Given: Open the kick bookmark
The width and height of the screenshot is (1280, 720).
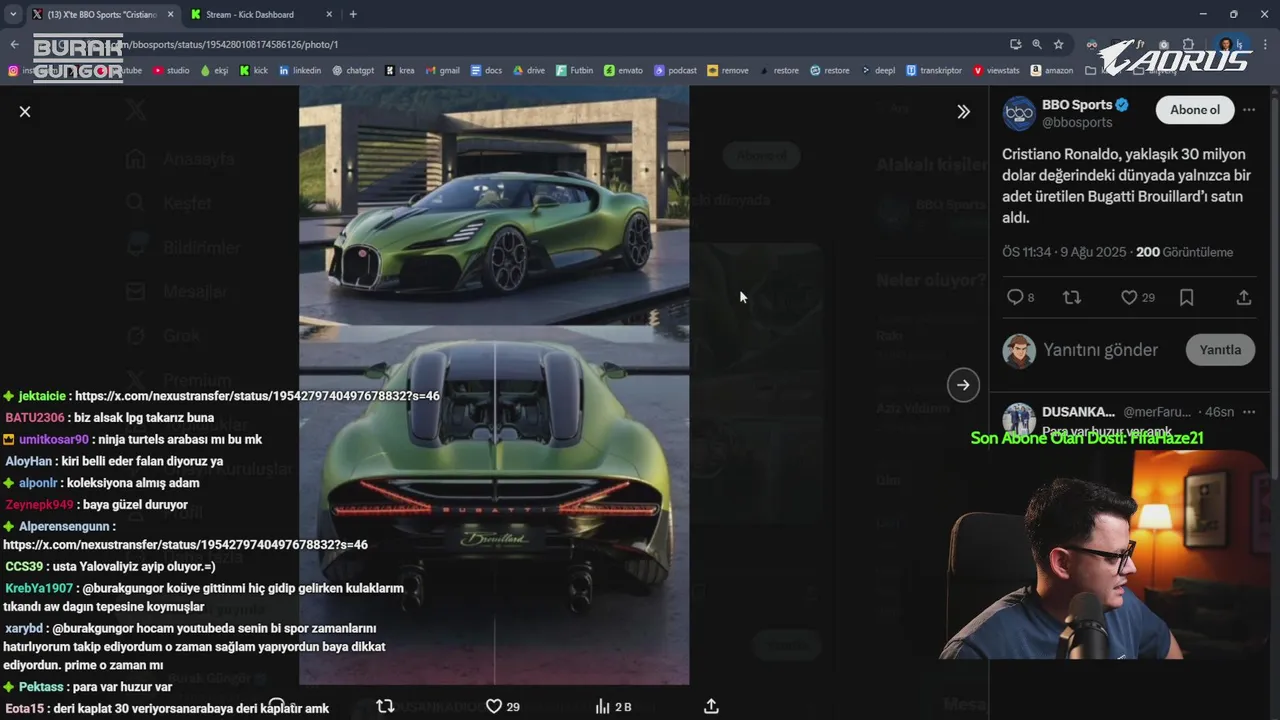Looking at the screenshot, I should point(254,70).
